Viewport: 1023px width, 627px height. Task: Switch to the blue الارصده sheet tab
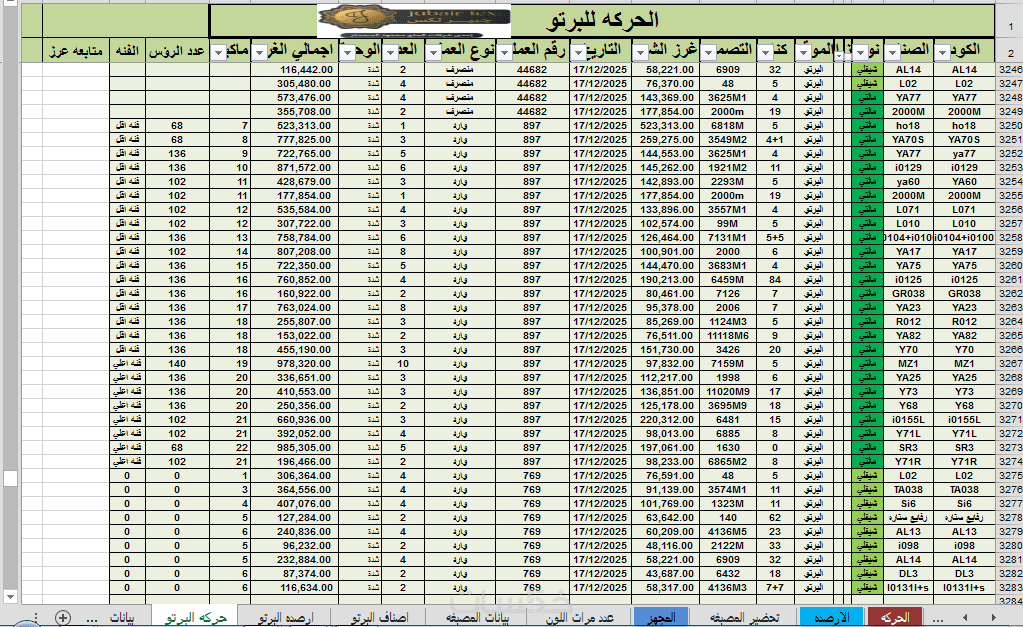coord(832,617)
